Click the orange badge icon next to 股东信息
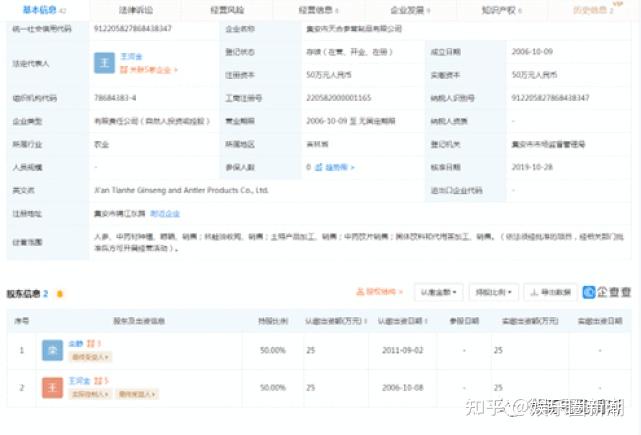The image size is (641, 435). coord(60,294)
